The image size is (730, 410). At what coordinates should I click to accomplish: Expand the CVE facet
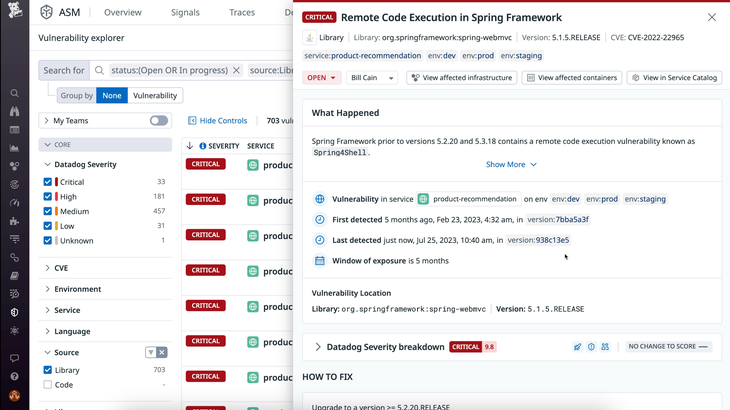pyautogui.click(x=47, y=268)
